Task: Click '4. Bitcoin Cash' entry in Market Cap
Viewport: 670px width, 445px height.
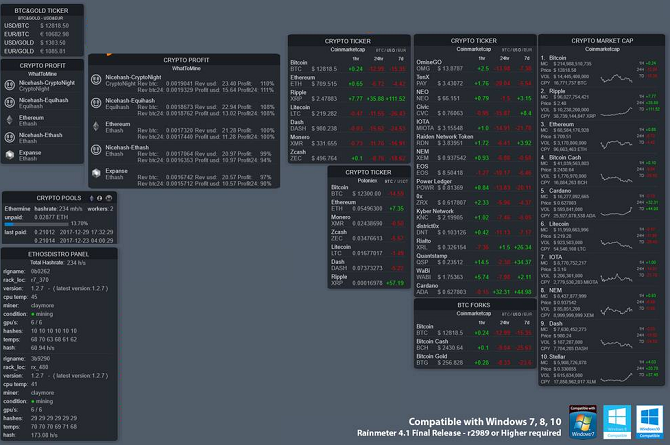Action: pyautogui.click(x=599, y=170)
